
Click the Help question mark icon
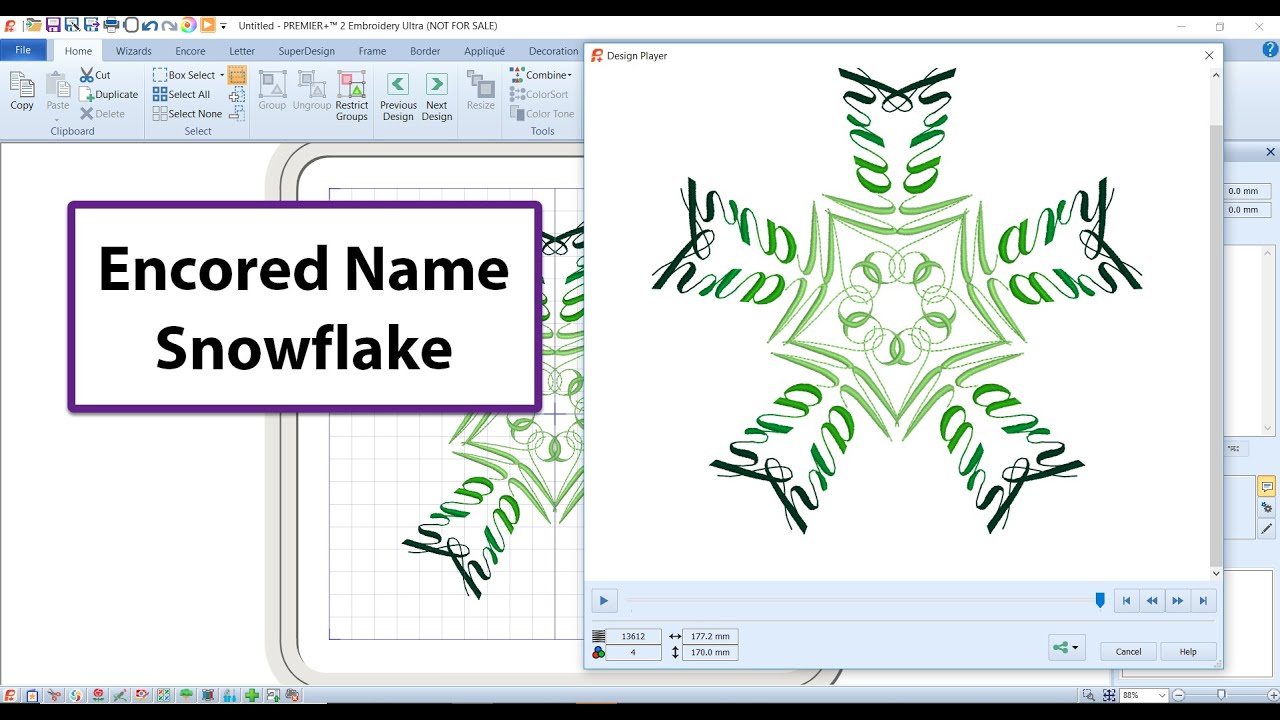(x=1269, y=50)
